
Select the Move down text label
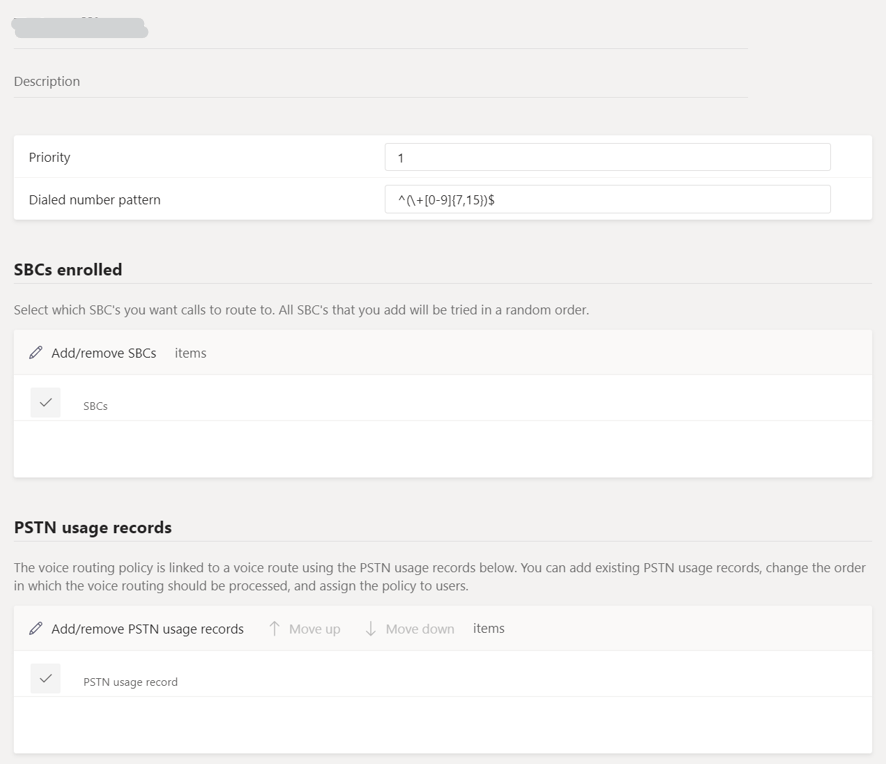(420, 629)
